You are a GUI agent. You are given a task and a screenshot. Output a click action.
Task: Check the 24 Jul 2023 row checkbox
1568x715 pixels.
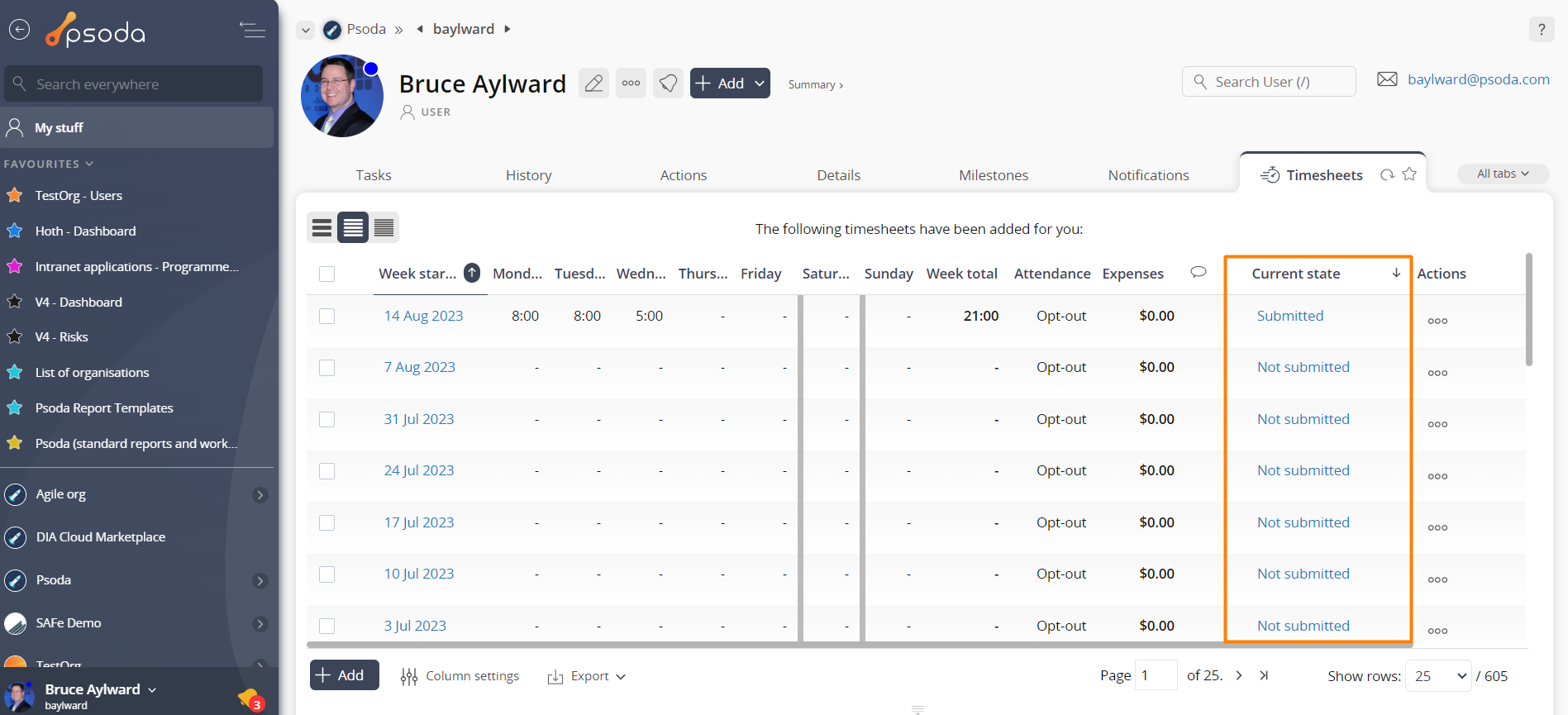click(327, 471)
